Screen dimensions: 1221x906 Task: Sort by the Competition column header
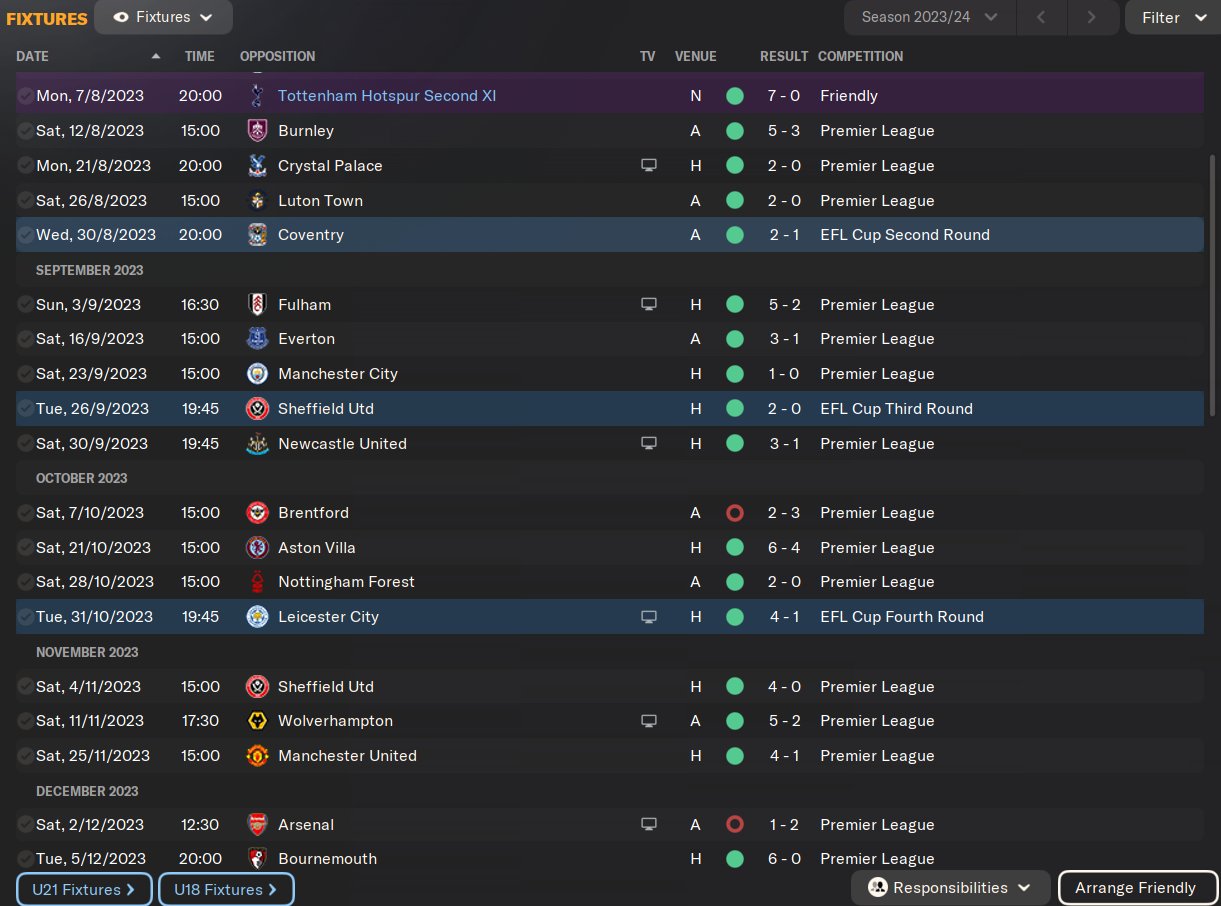[860, 56]
